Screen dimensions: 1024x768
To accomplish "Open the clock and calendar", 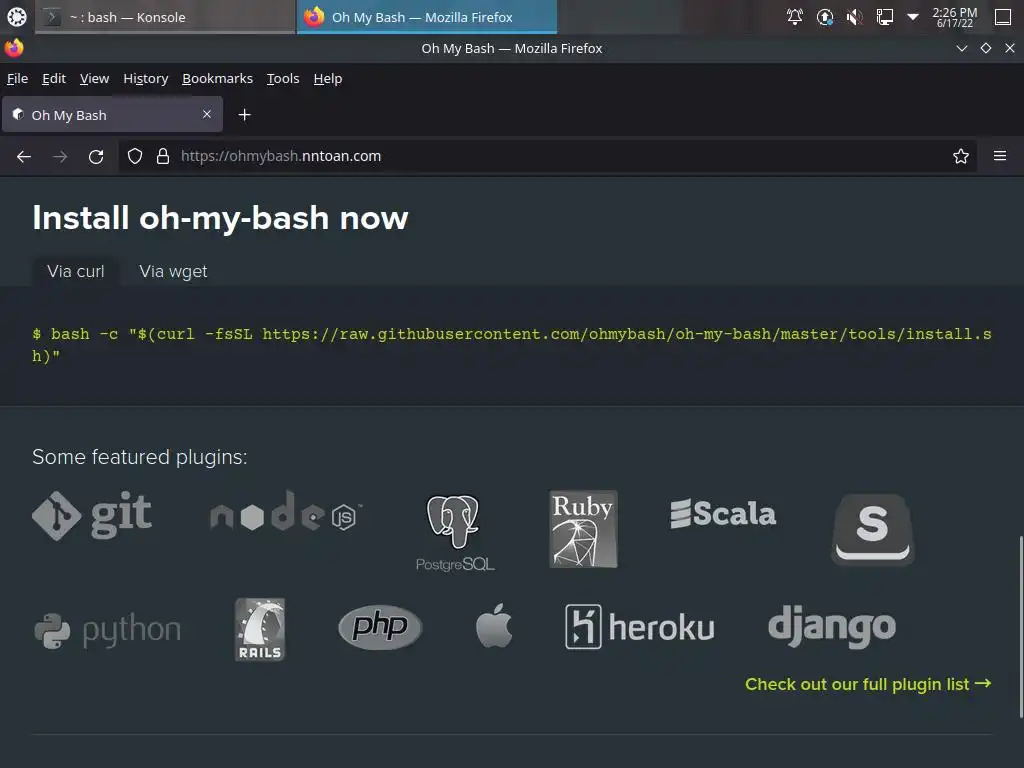I will point(954,17).
